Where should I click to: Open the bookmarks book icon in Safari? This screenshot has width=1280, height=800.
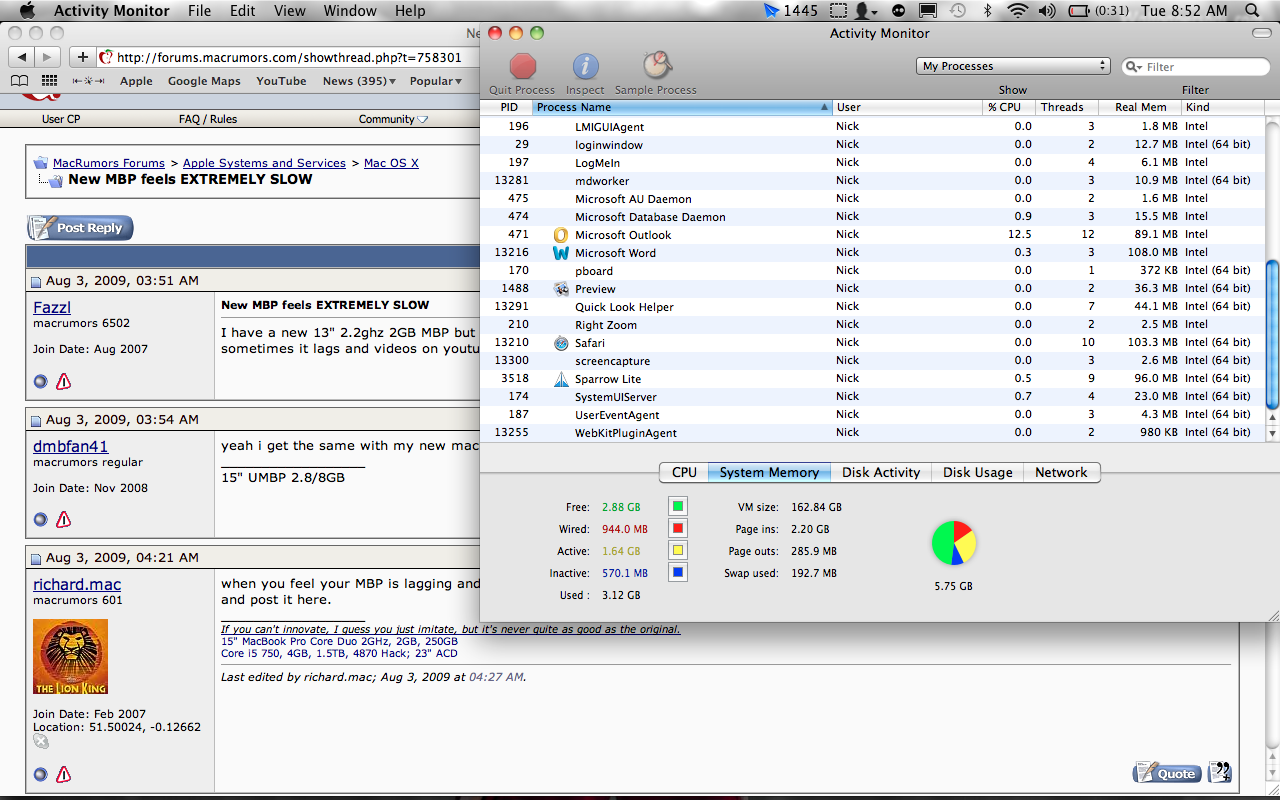19,81
